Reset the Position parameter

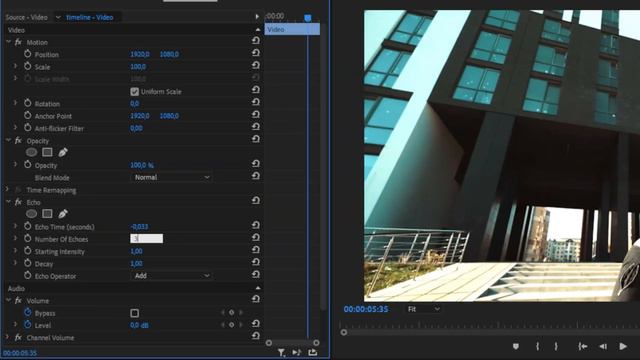point(256,53)
